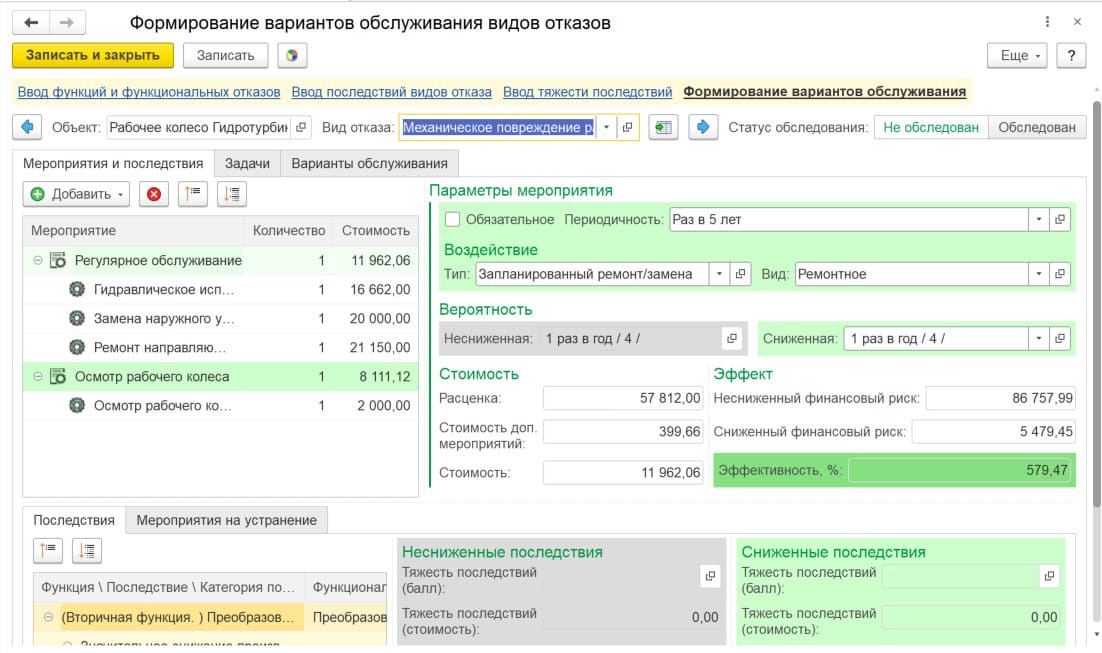The width and height of the screenshot is (1102, 653).
Task: Click the colorful circle icon next to Записать
Action: click(292, 55)
